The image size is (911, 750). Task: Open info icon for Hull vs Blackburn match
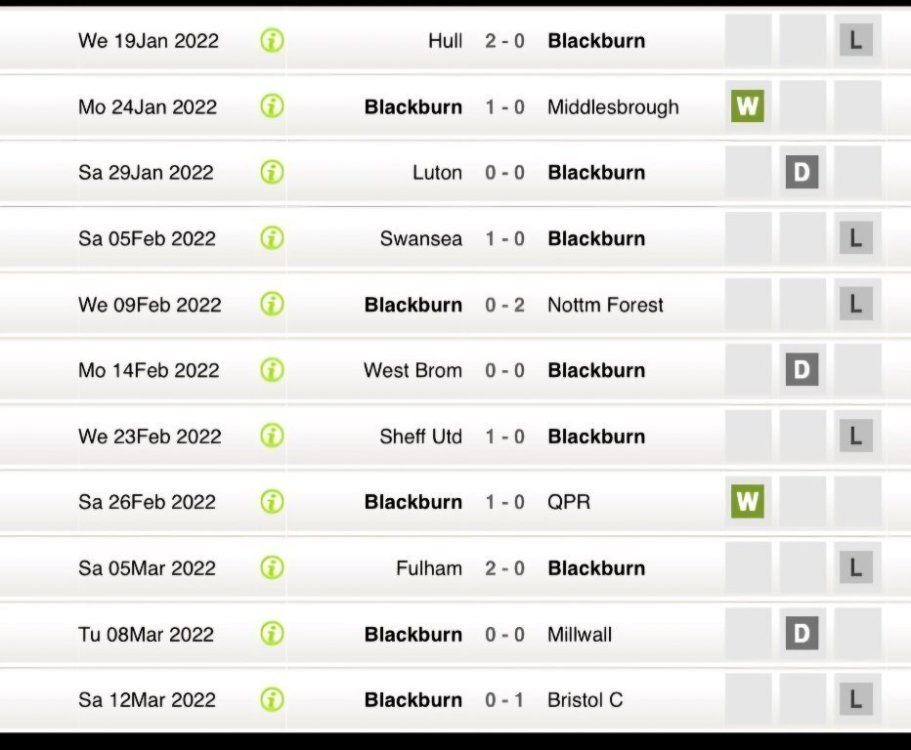click(272, 41)
